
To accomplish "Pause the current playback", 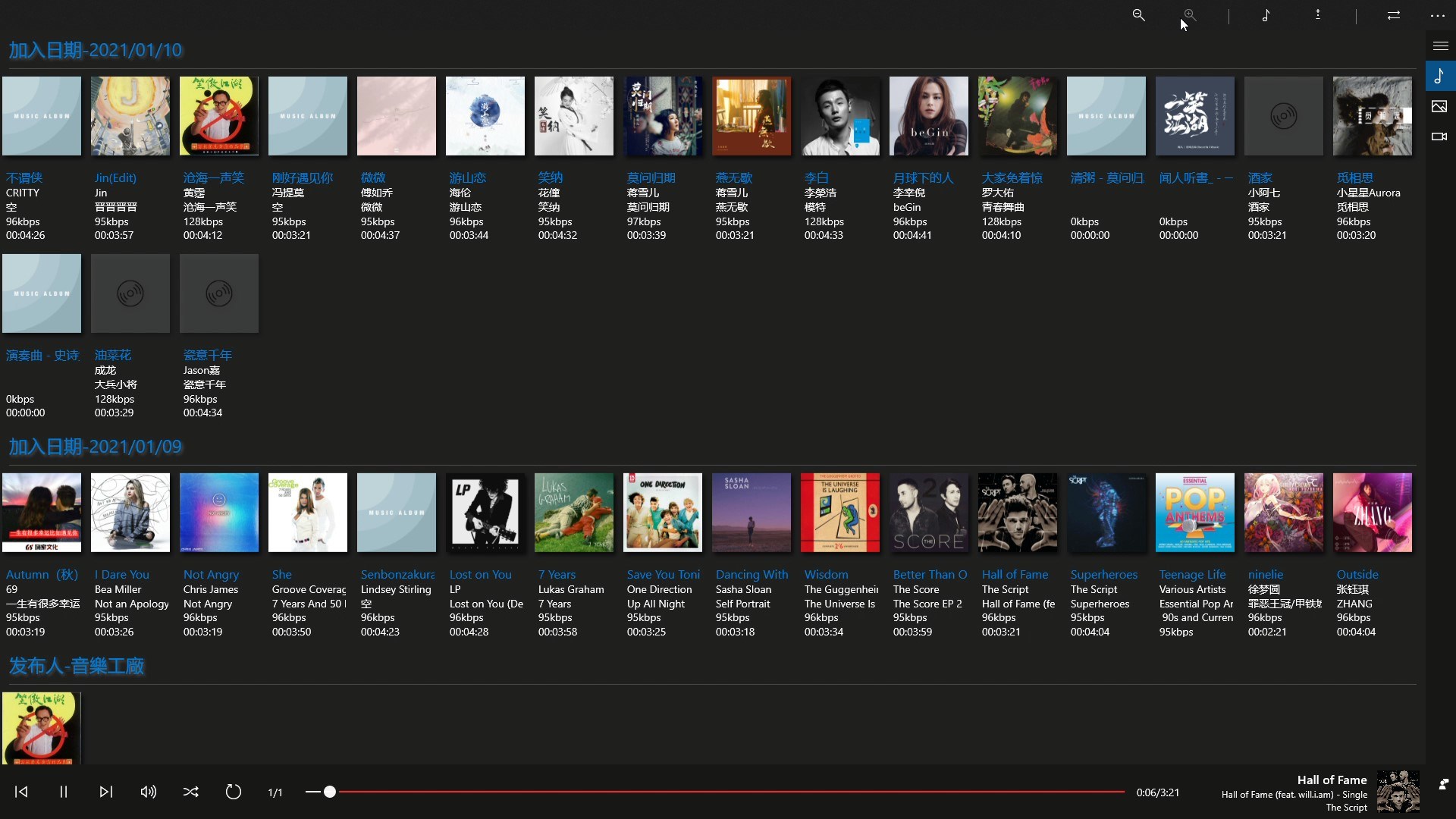I will pyautogui.click(x=64, y=792).
